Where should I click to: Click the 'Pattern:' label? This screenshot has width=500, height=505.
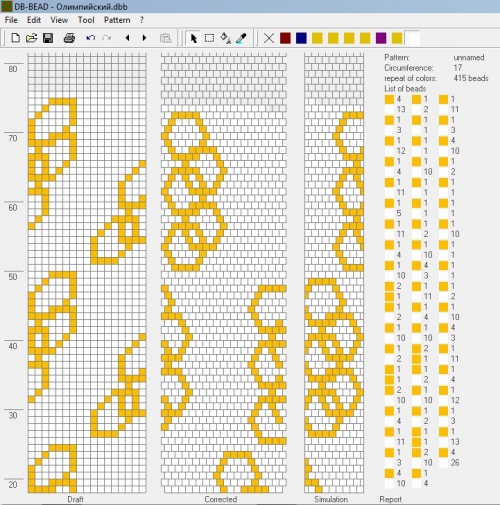(x=397, y=57)
